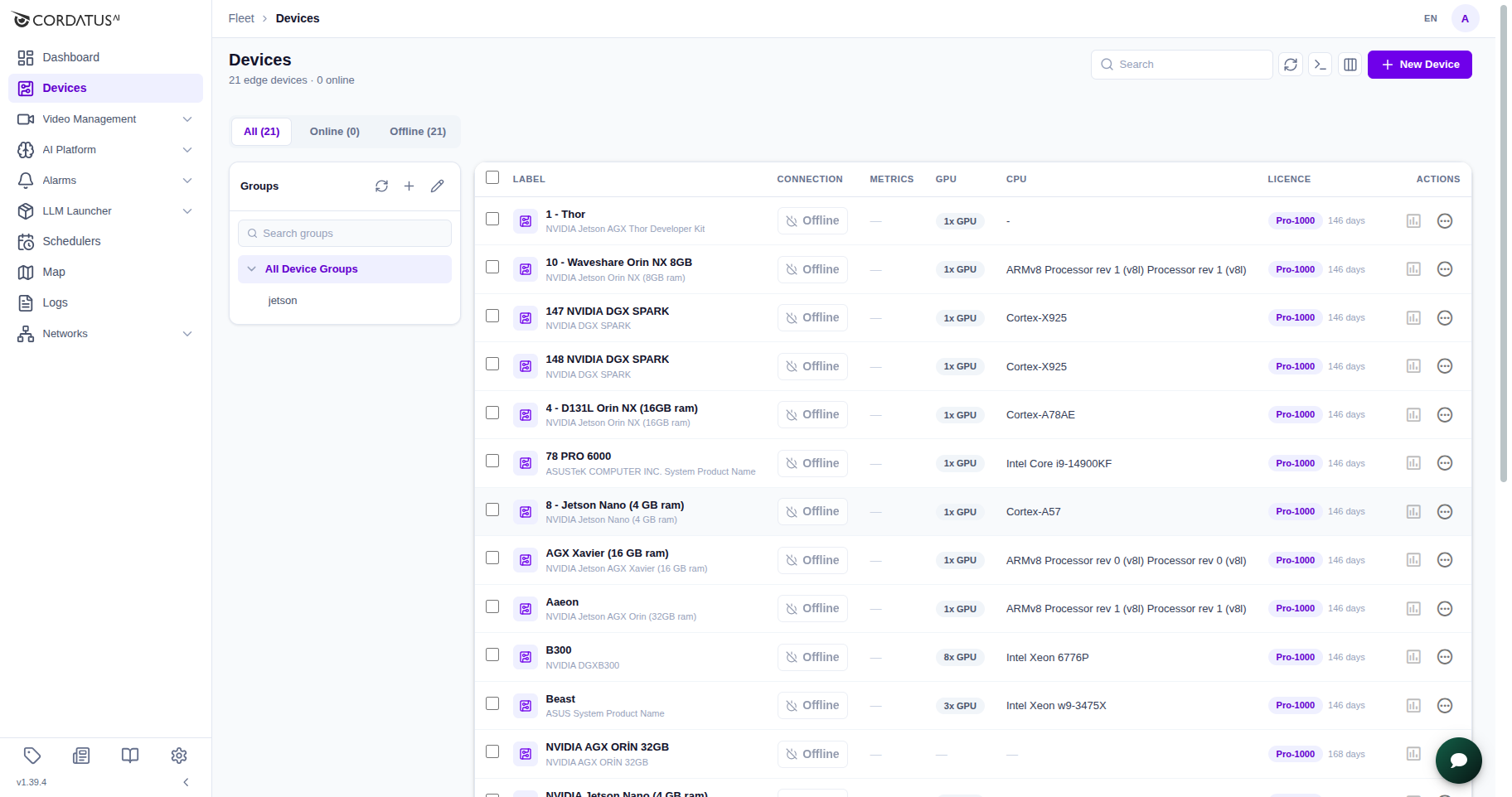Tick the 78 PRO 6000 checkbox

tap(492, 461)
